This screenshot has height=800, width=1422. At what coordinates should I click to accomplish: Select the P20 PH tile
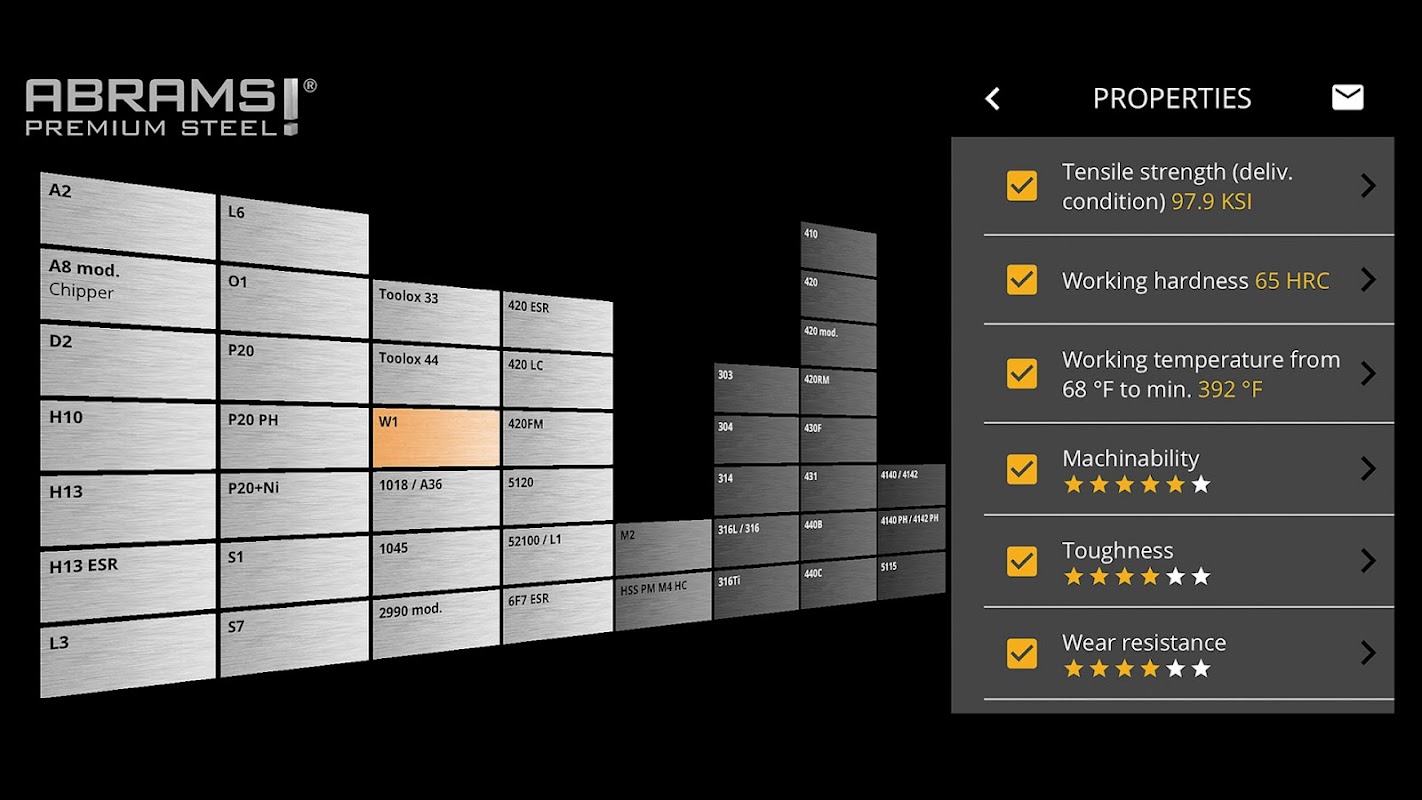point(294,436)
